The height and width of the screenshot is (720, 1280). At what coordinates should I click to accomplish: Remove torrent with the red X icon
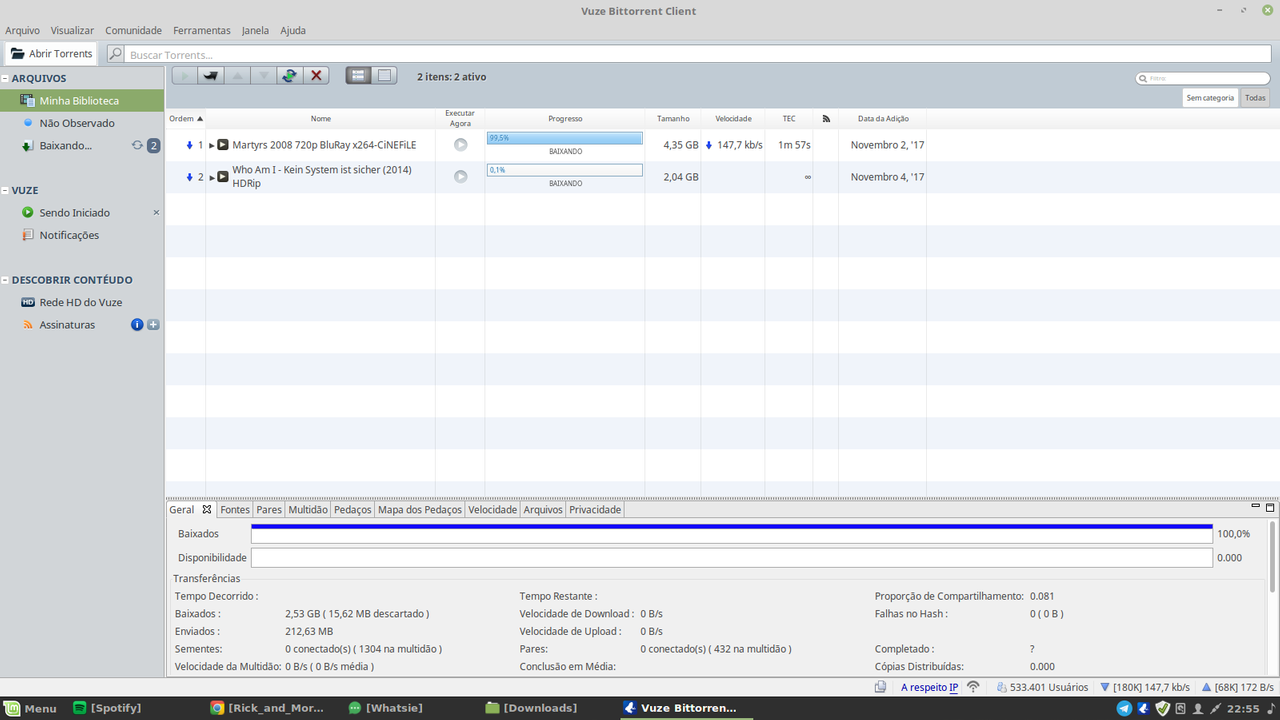tap(316, 75)
